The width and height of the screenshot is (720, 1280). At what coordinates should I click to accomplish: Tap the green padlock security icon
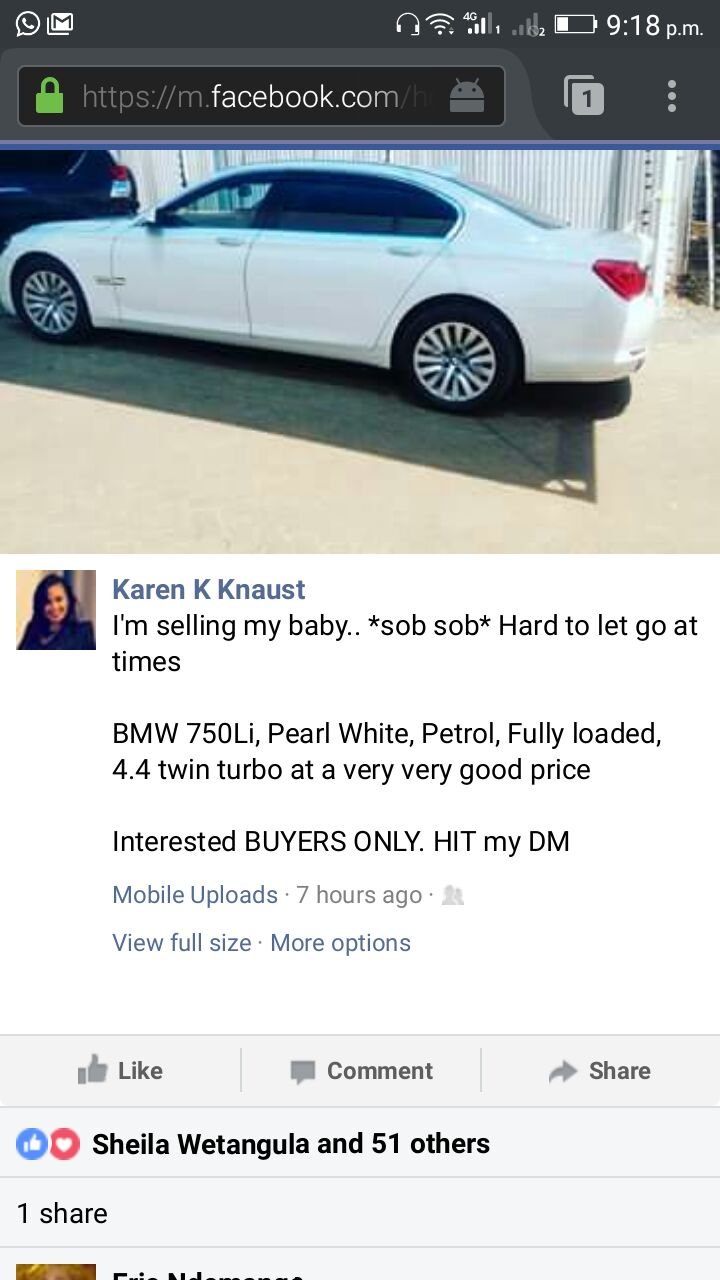click(49, 96)
